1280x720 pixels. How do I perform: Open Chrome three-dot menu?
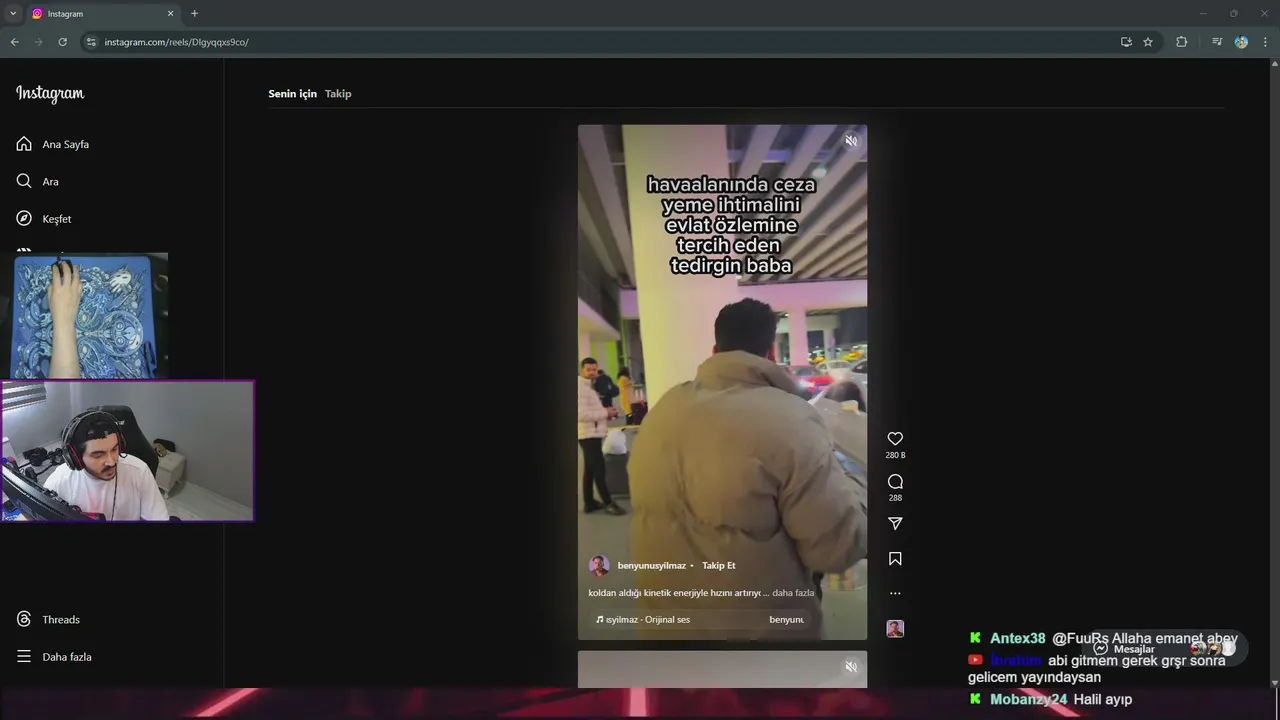click(x=1265, y=42)
